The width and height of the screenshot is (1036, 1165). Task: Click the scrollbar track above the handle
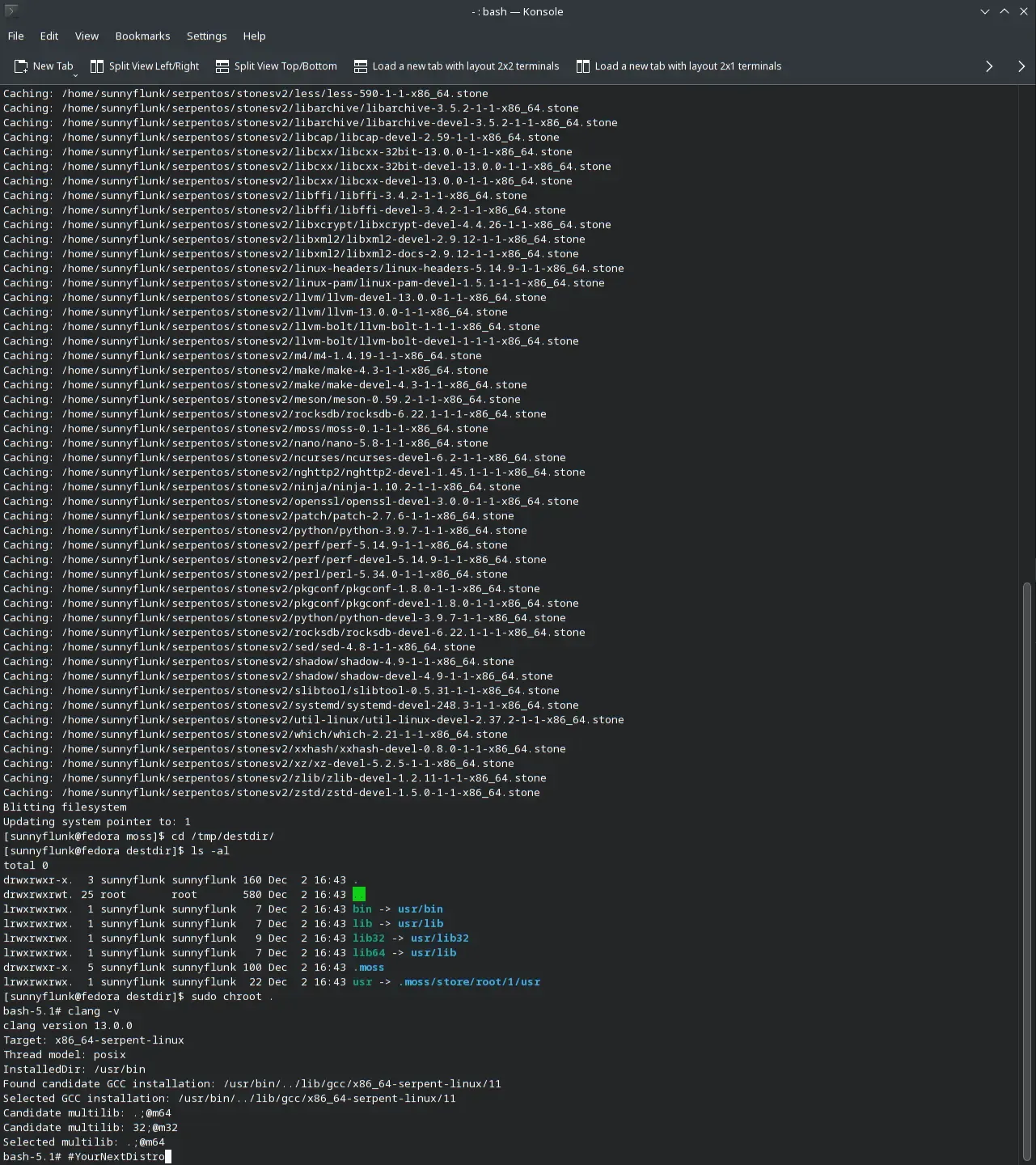1028,332
